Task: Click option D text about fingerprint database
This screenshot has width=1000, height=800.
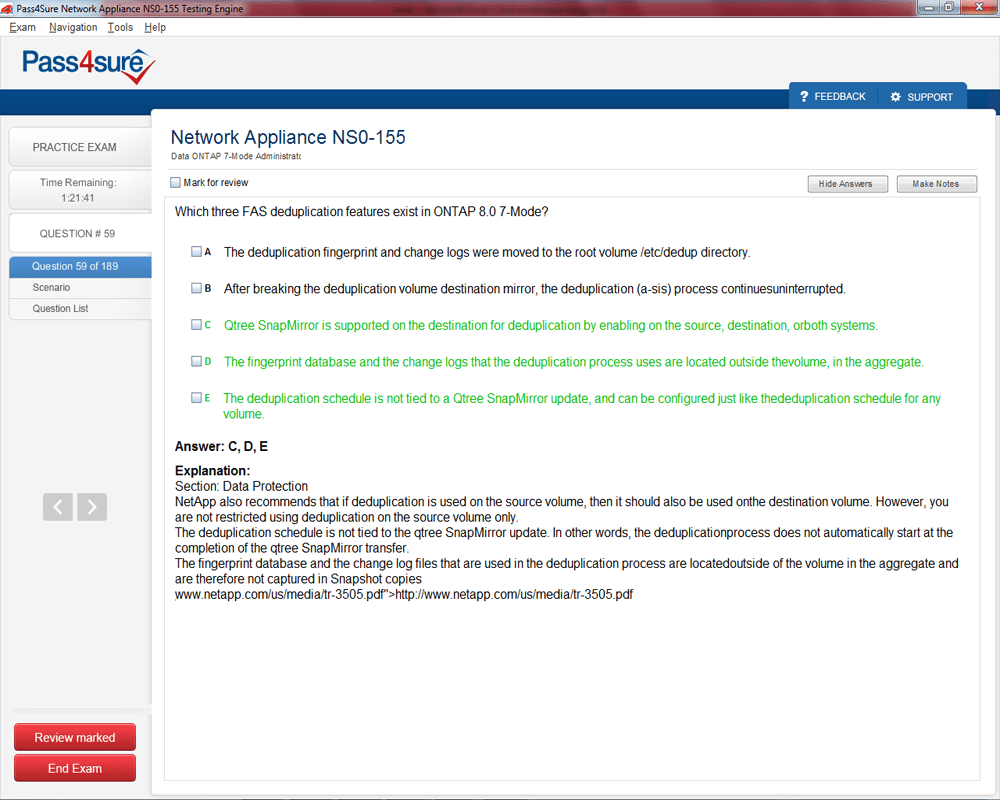Action: click(573, 362)
